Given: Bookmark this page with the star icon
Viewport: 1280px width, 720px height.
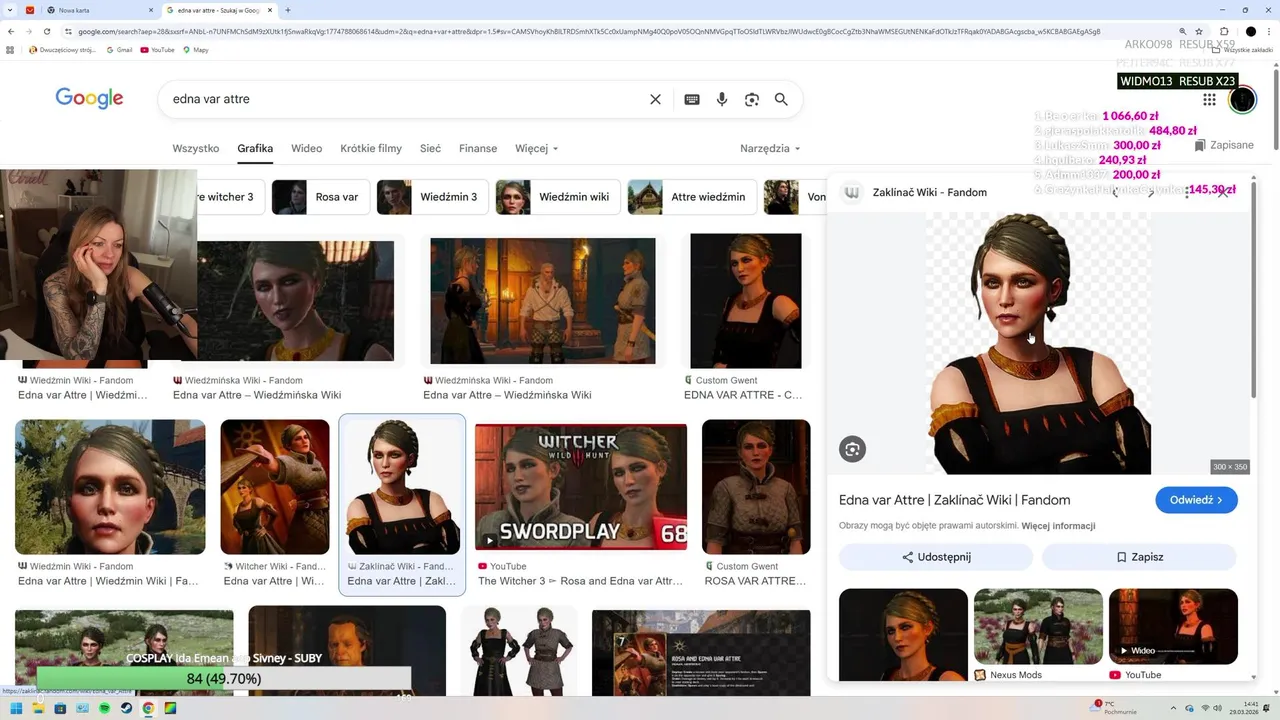Looking at the screenshot, I should pyautogui.click(x=1199, y=31).
